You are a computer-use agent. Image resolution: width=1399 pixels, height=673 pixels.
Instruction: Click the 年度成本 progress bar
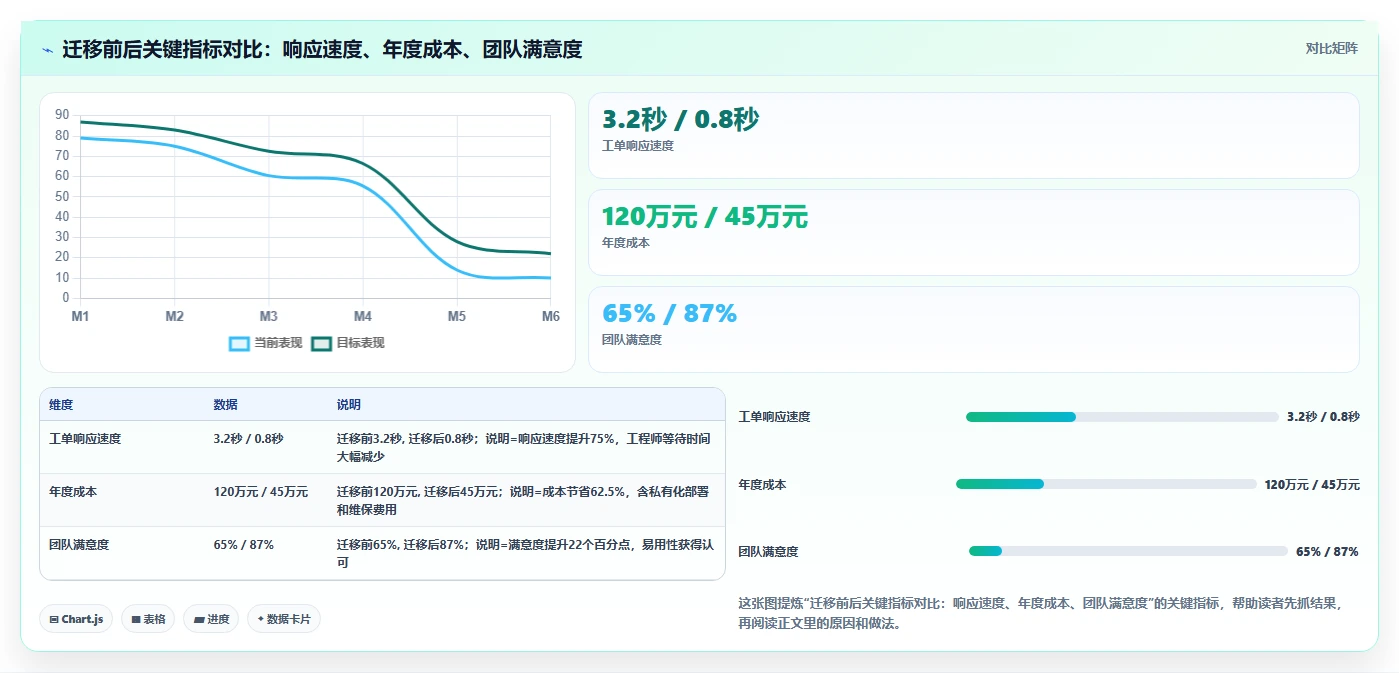[x=1106, y=484]
